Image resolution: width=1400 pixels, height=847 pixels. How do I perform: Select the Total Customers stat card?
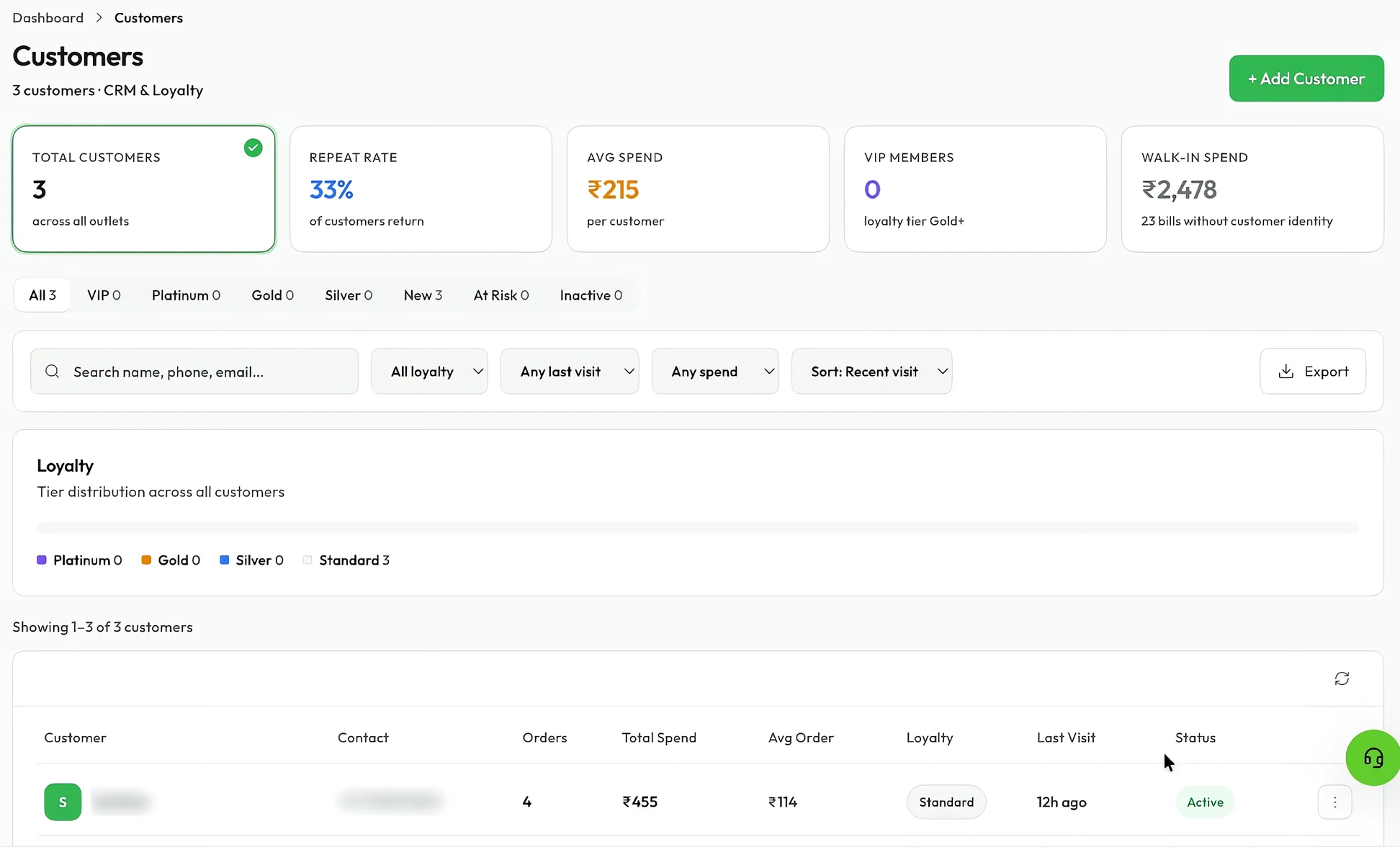click(144, 189)
